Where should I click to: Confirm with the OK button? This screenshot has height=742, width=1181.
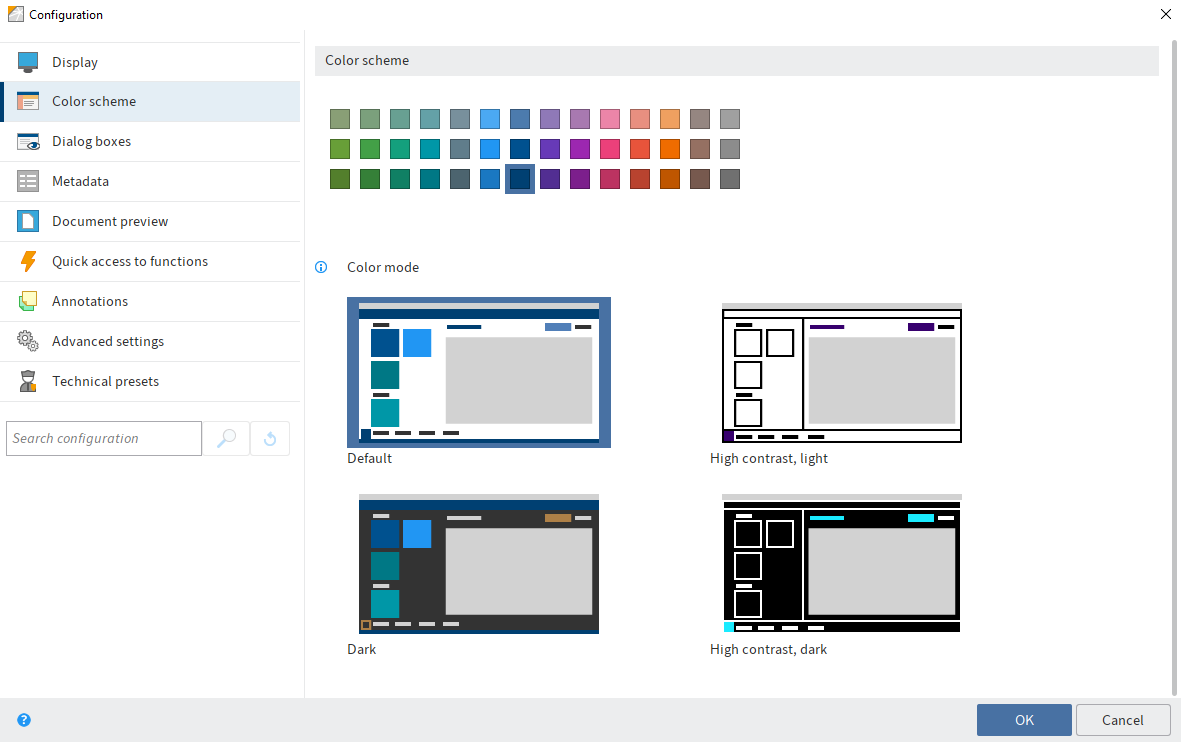pos(1024,720)
